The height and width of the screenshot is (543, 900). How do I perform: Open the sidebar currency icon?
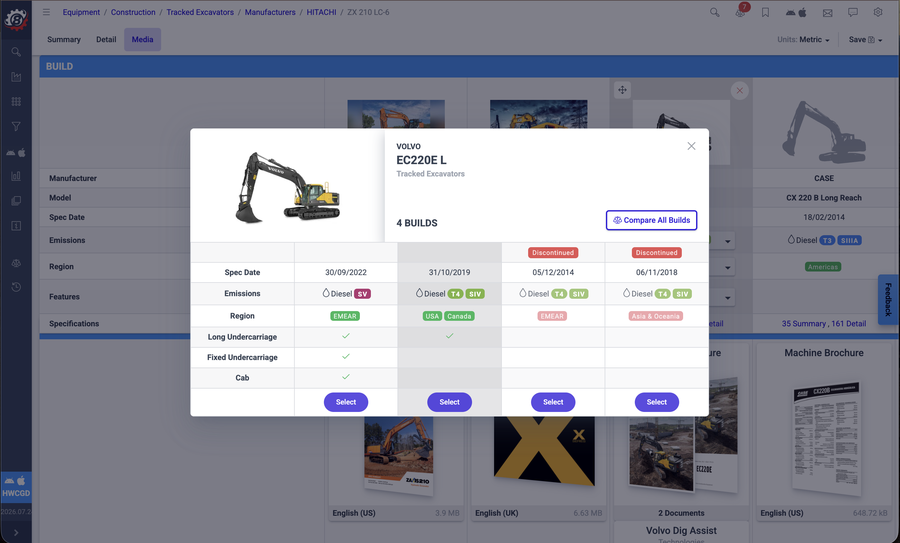(x=16, y=226)
